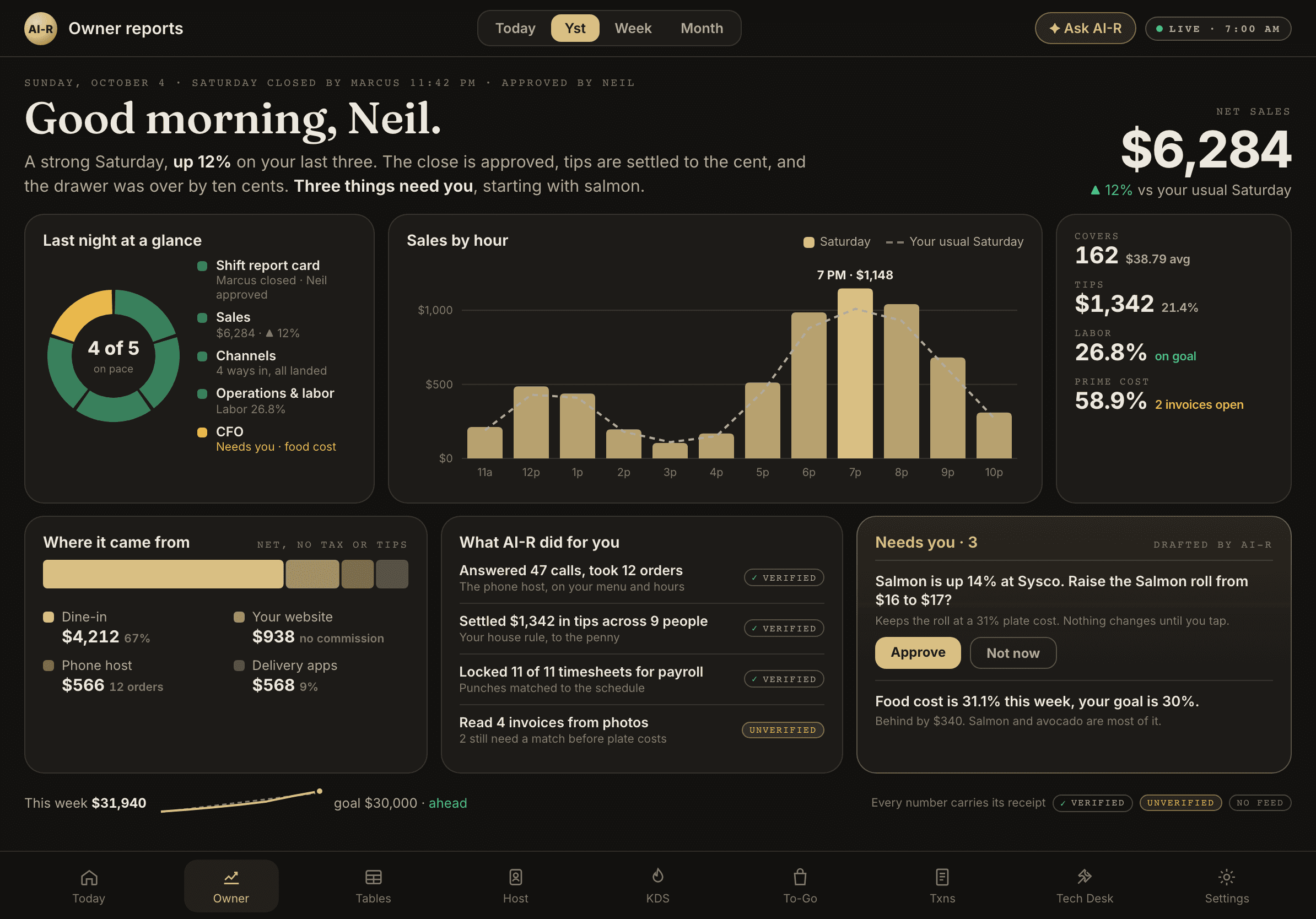Open the Today home icon in bottom navigation

coord(89,877)
